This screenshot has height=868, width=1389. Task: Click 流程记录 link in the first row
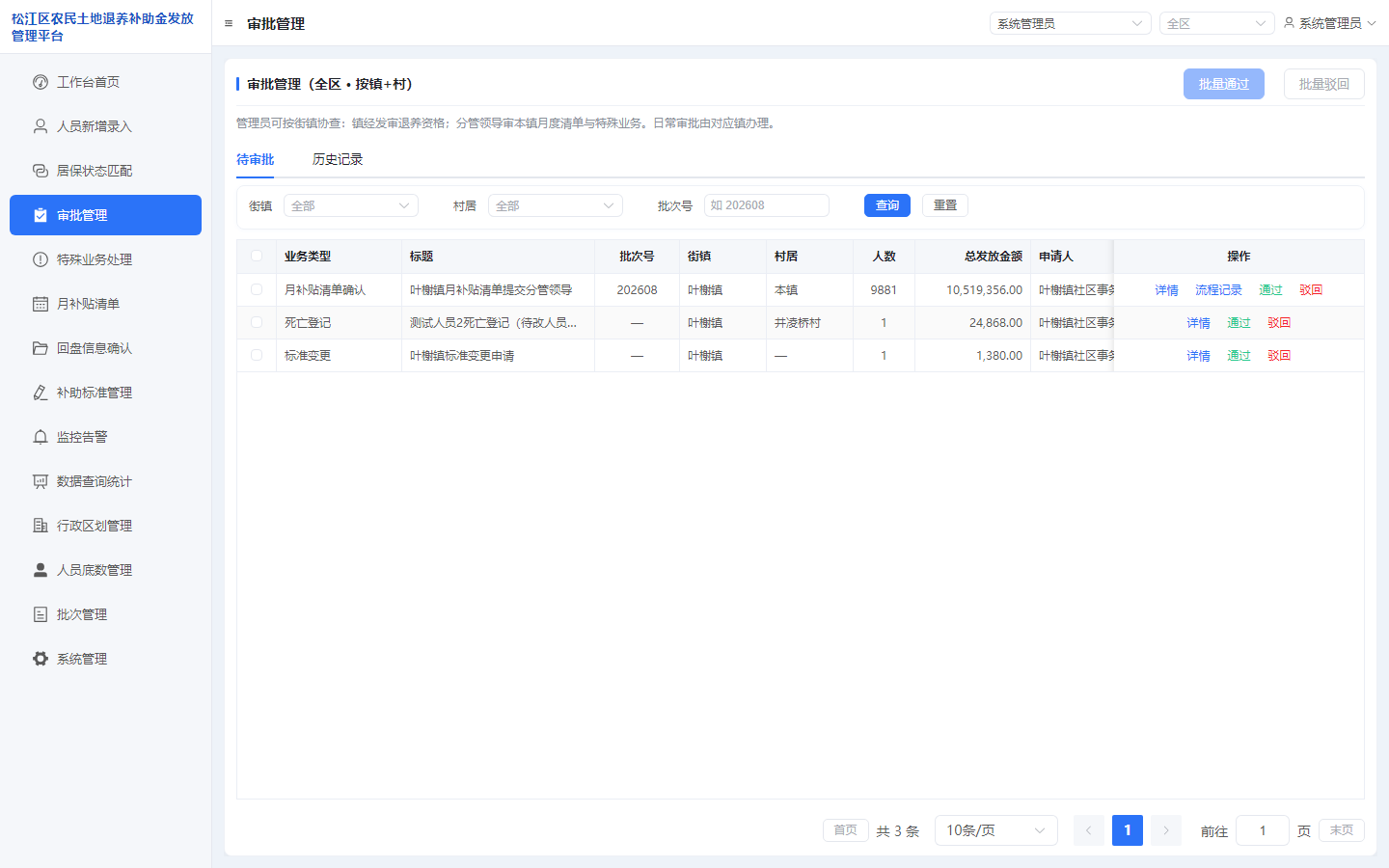1218,290
